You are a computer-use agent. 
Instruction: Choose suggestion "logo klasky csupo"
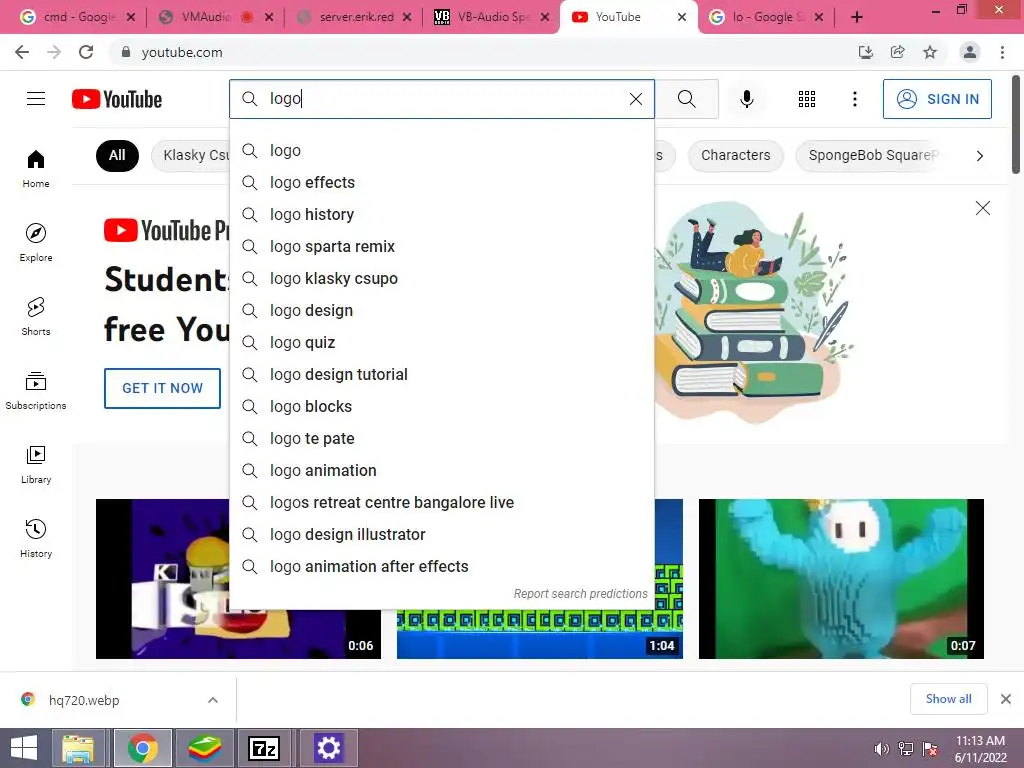(441, 278)
